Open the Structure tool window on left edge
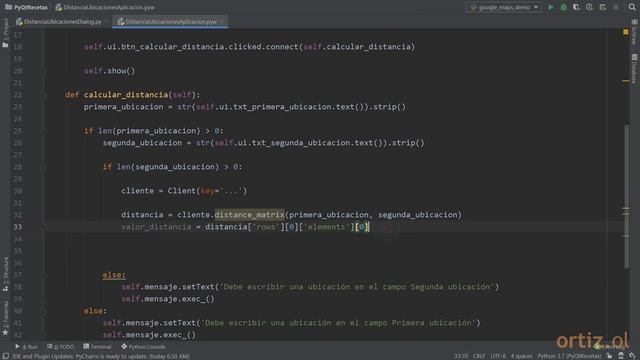The image size is (640, 360). point(5,274)
